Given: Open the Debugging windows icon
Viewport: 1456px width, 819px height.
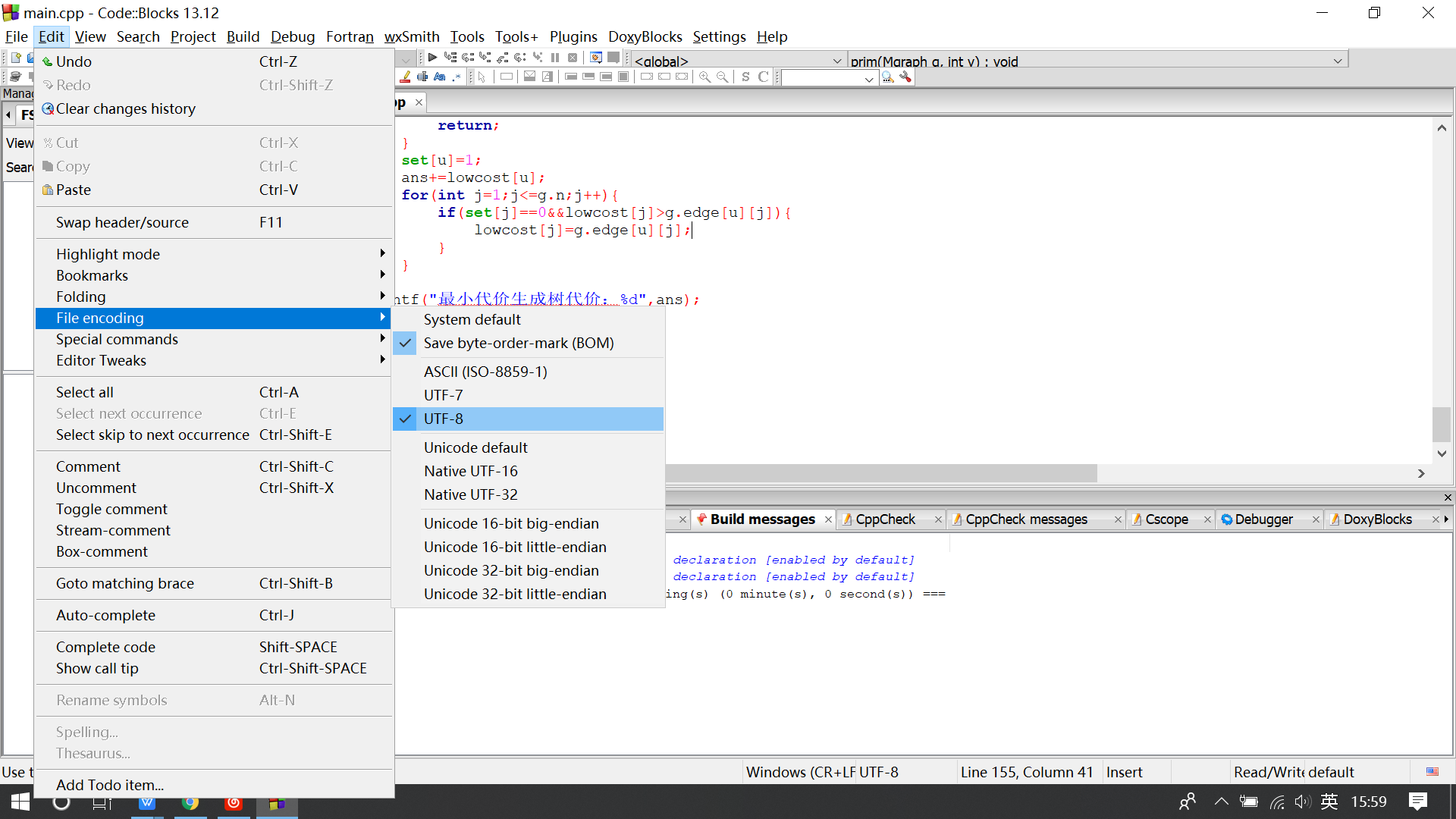Looking at the screenshot, I should click(x=596, y=58).
